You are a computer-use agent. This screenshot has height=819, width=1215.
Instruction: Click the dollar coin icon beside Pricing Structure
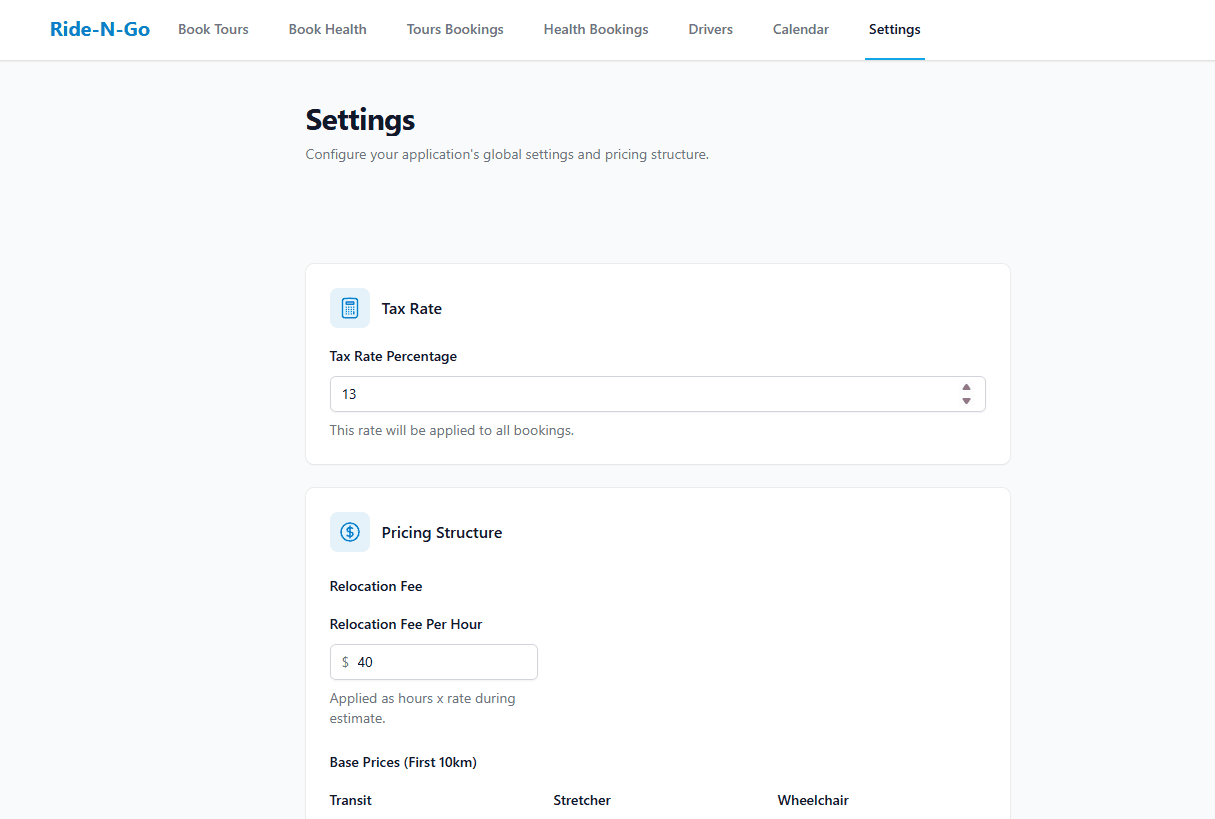tap(350, 532)
